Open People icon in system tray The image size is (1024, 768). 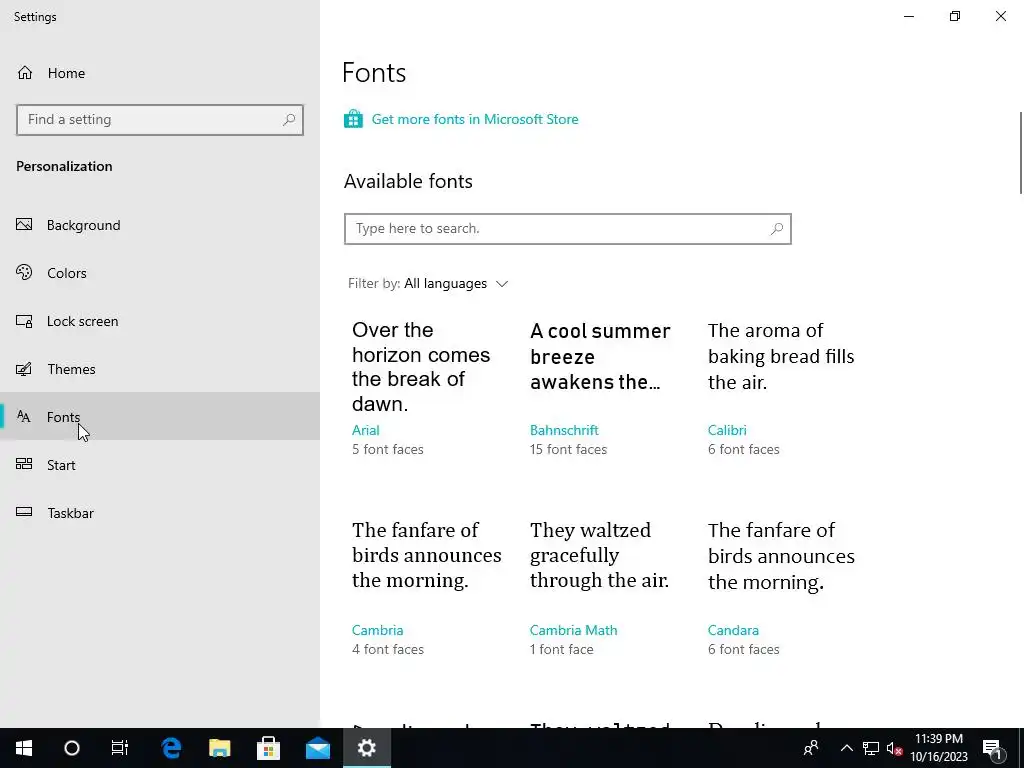811,748
